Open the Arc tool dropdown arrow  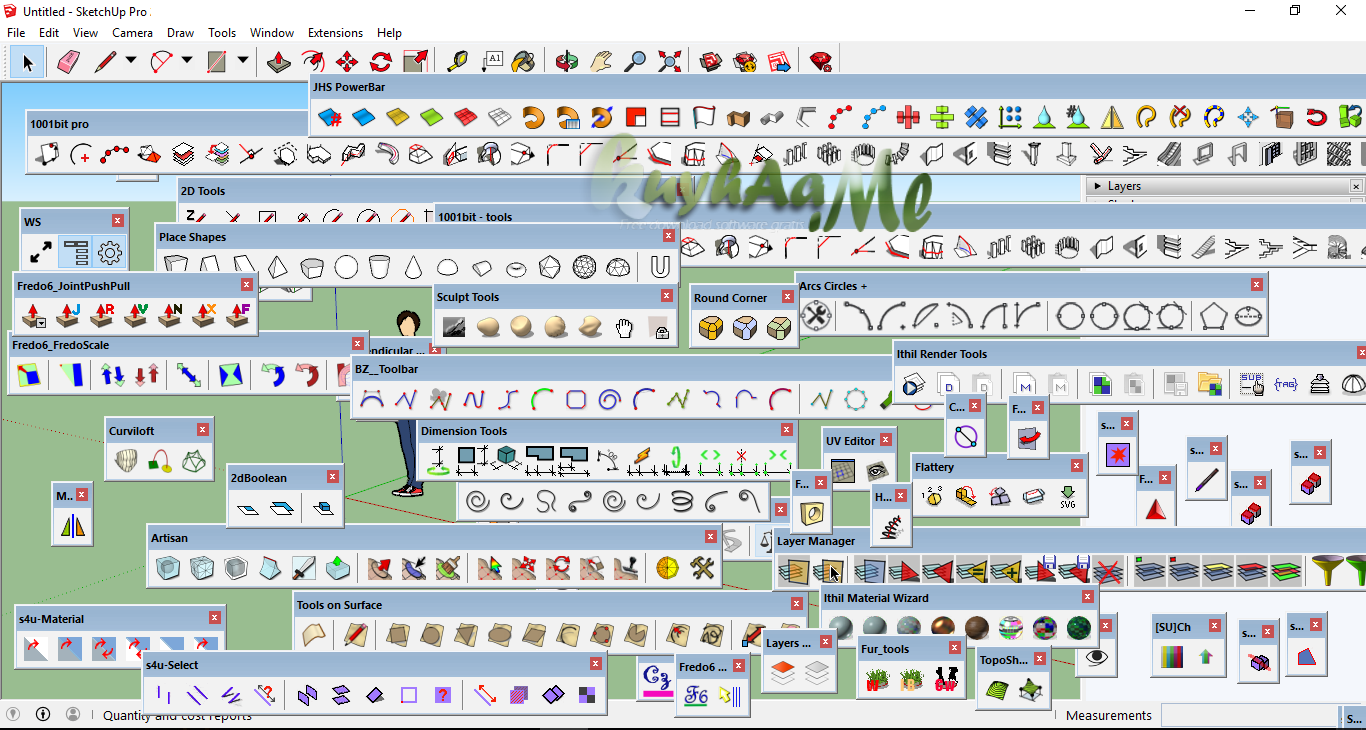point(187,61)
